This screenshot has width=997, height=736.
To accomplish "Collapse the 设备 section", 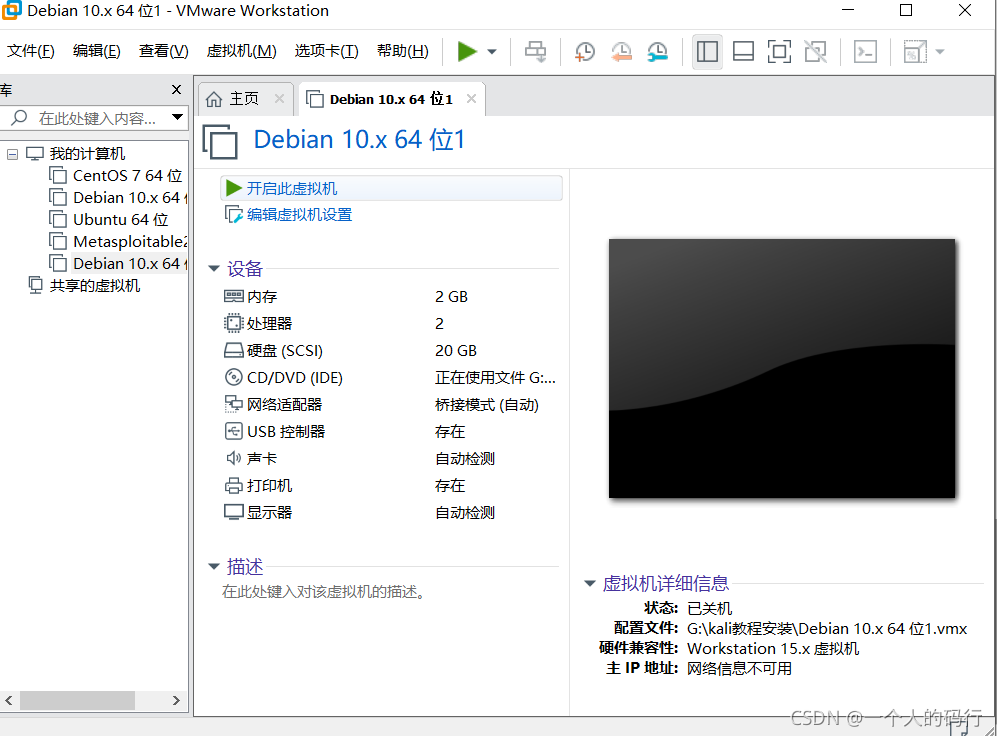I will [x=214, y=269].
